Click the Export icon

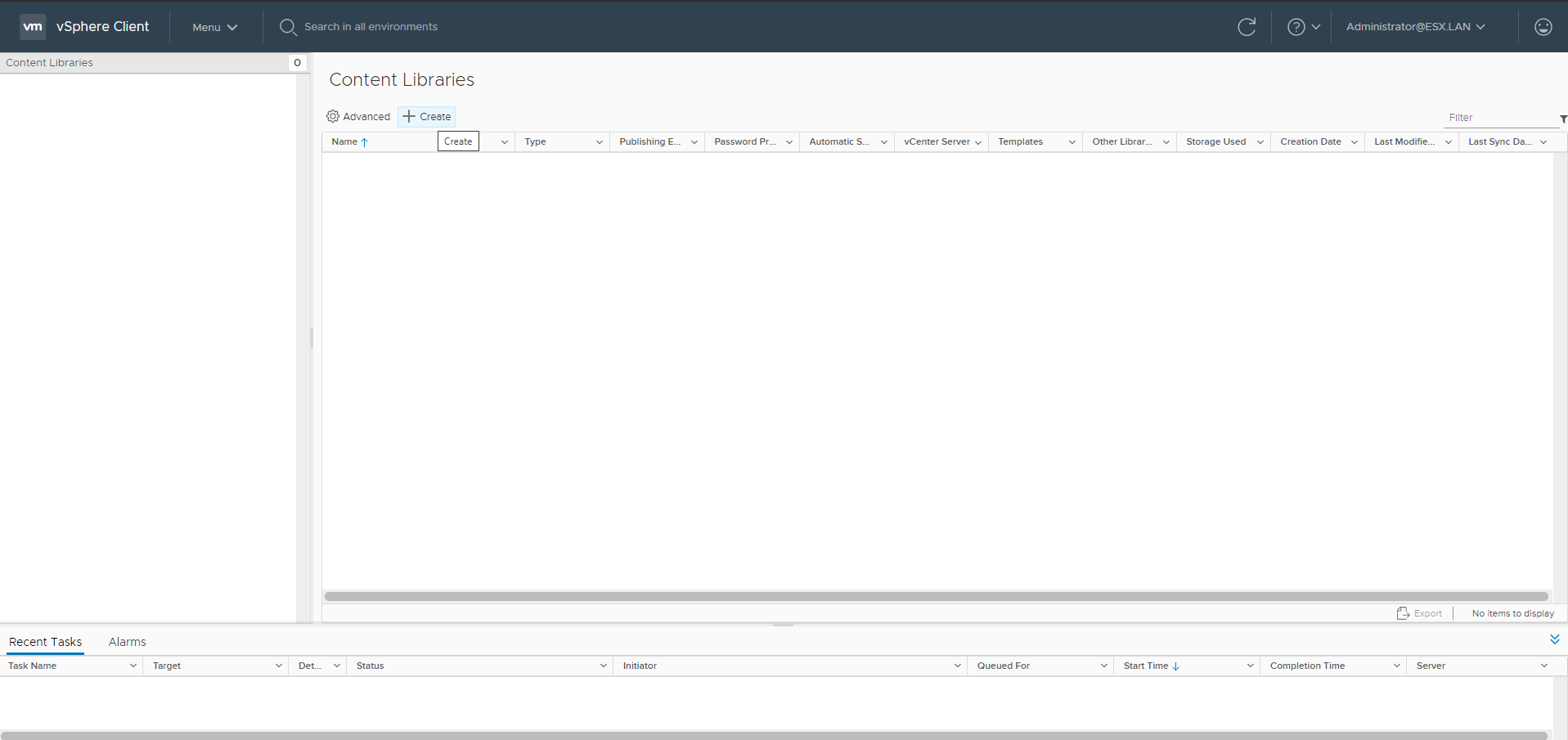point(1403,613)
